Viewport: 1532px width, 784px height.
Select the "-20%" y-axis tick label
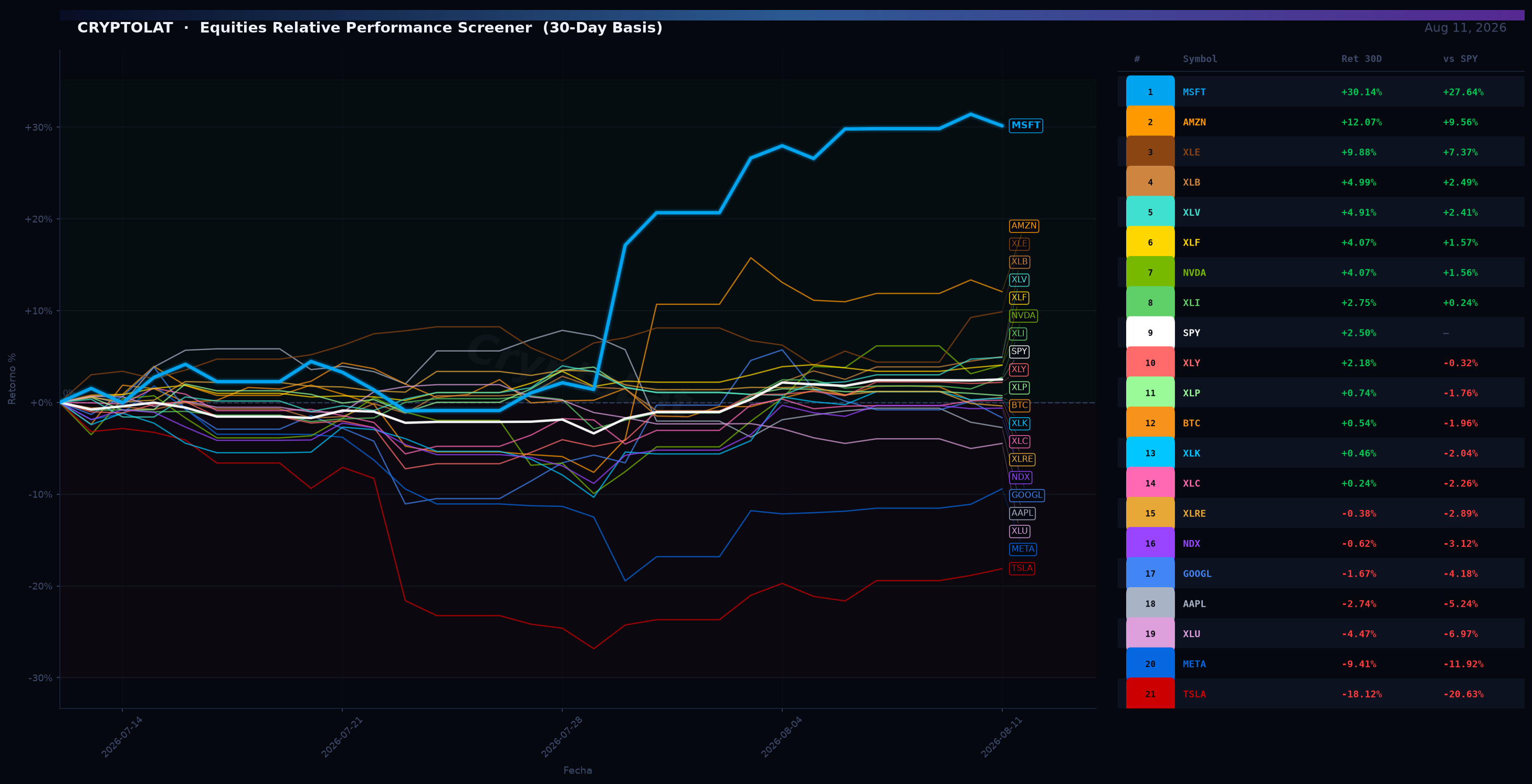pos(40,586)
